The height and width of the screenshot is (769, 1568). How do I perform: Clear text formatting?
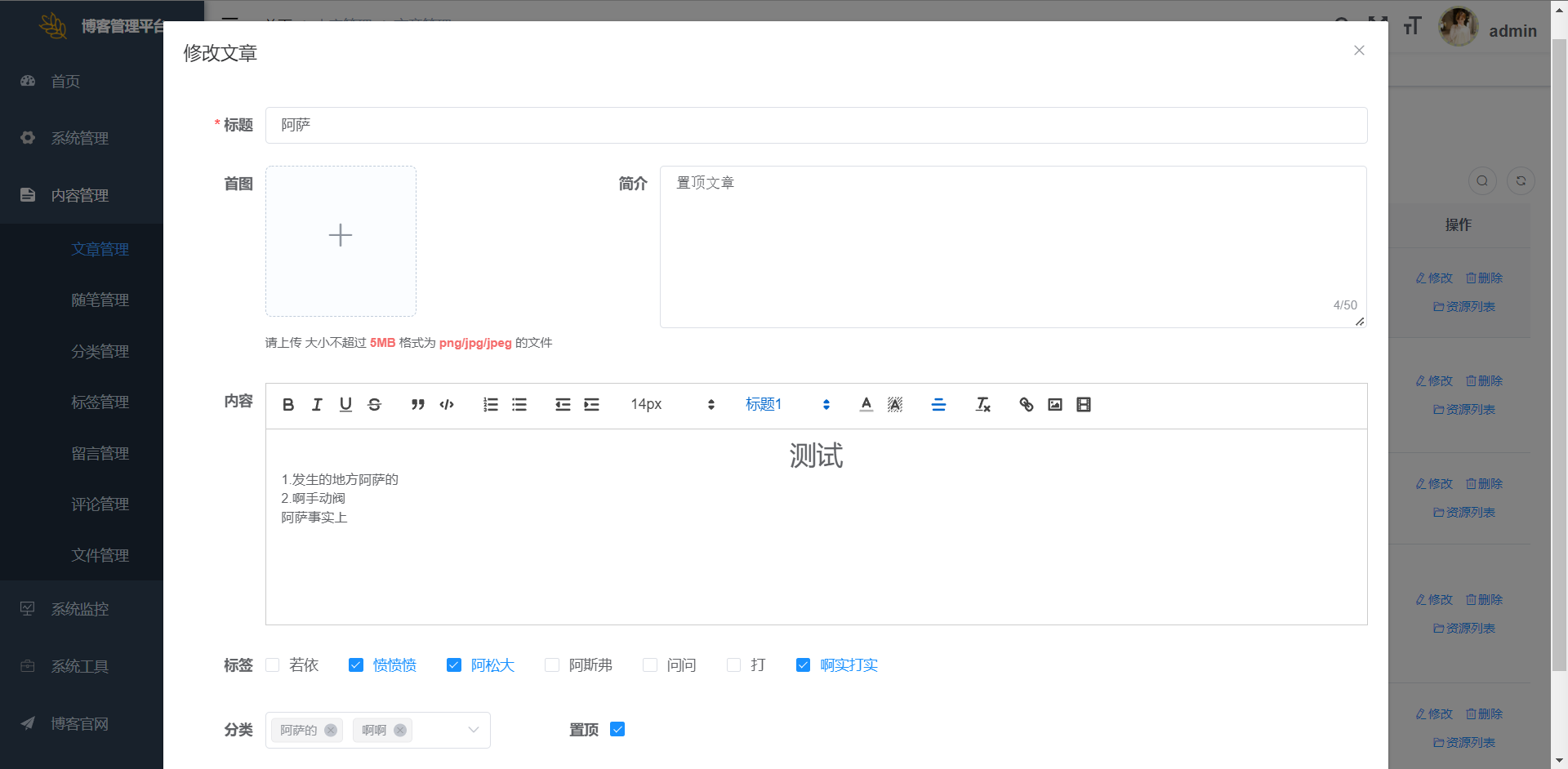click(x=982, y=405)
